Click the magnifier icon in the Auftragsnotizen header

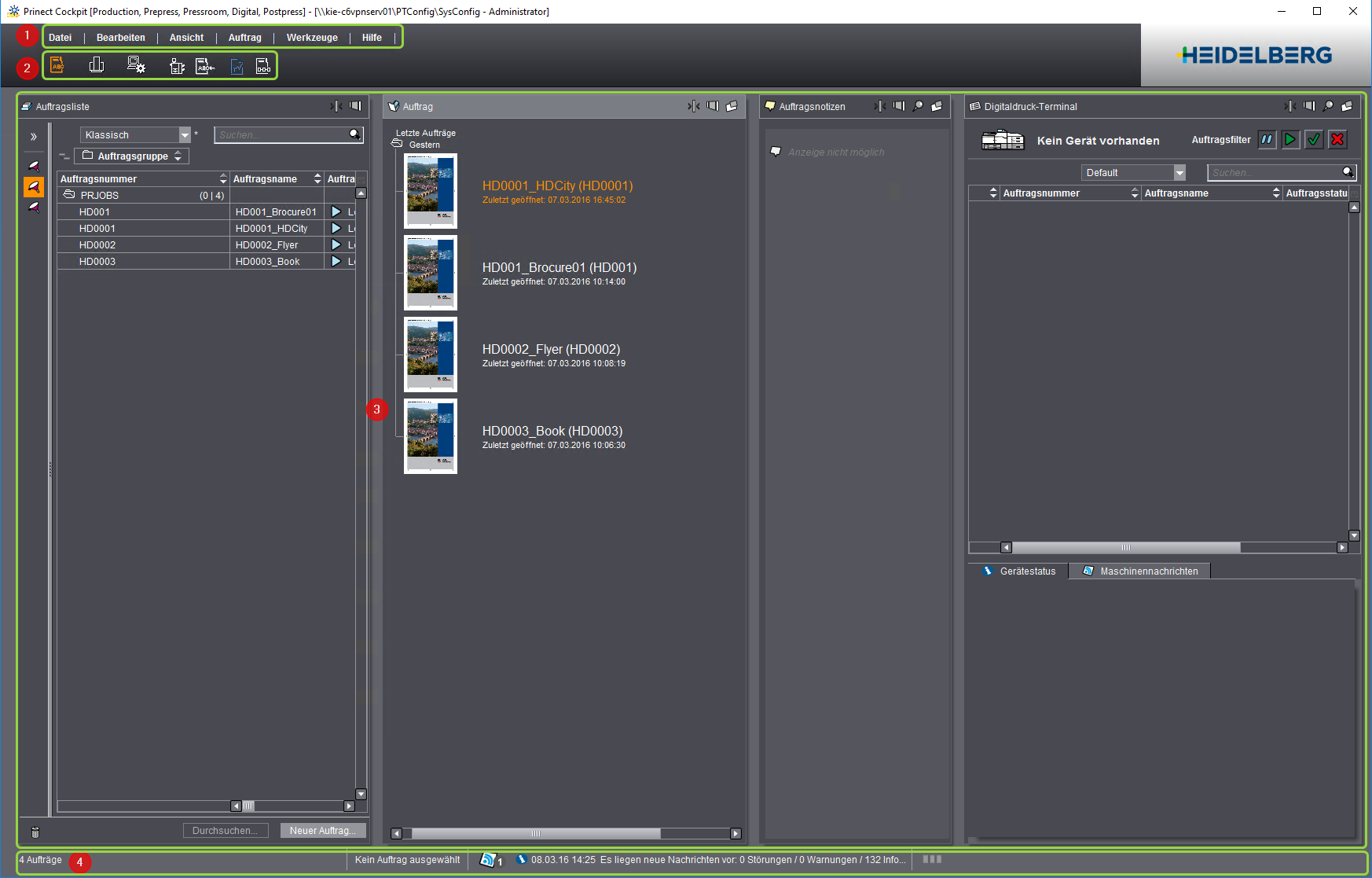(x=918, y=106)
